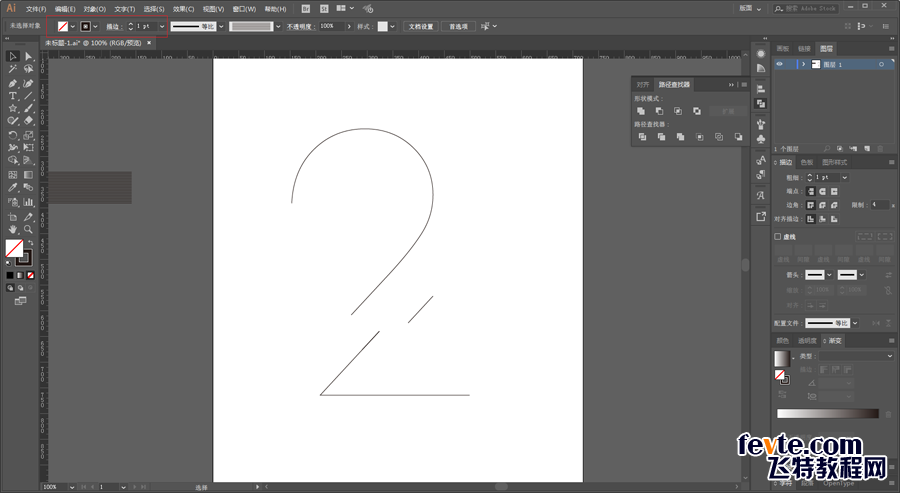
Task: Select the Direct Selection tool
Action: coord(29,56)
